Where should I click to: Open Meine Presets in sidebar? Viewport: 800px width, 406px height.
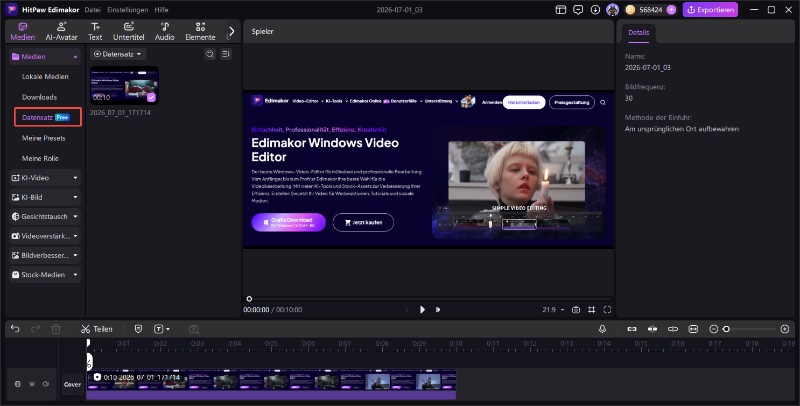(43, 138)
